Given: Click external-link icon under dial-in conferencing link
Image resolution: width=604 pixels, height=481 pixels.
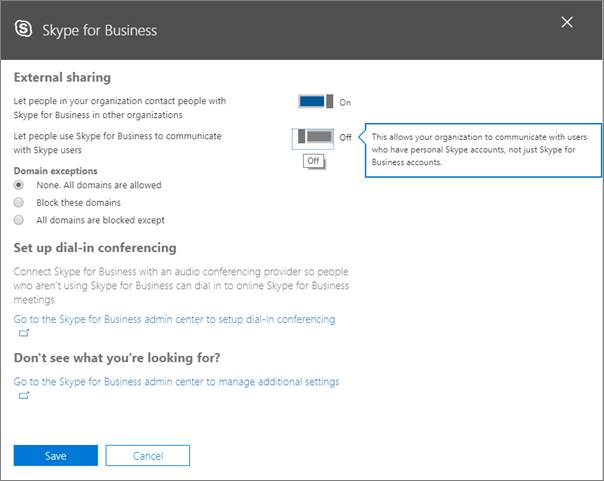Looking at the screenshot, I should pos(24,333).
